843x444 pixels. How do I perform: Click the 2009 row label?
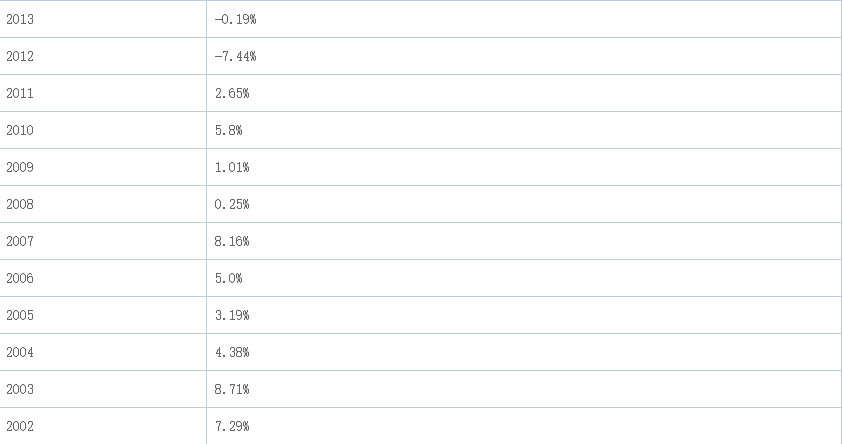point(20,167)
